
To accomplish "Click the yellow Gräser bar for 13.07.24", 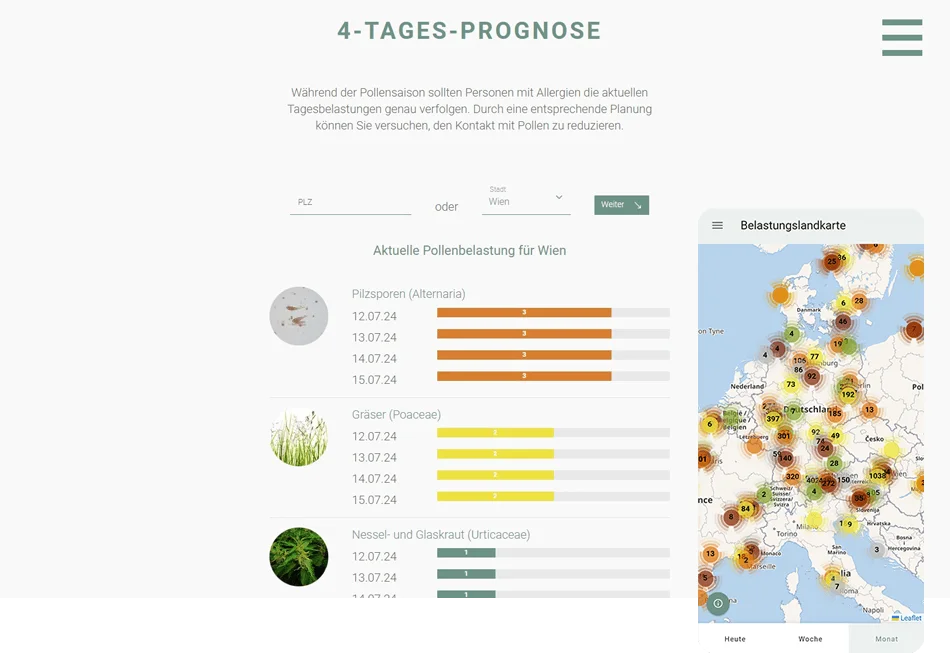I will click(x=495, y=454).
